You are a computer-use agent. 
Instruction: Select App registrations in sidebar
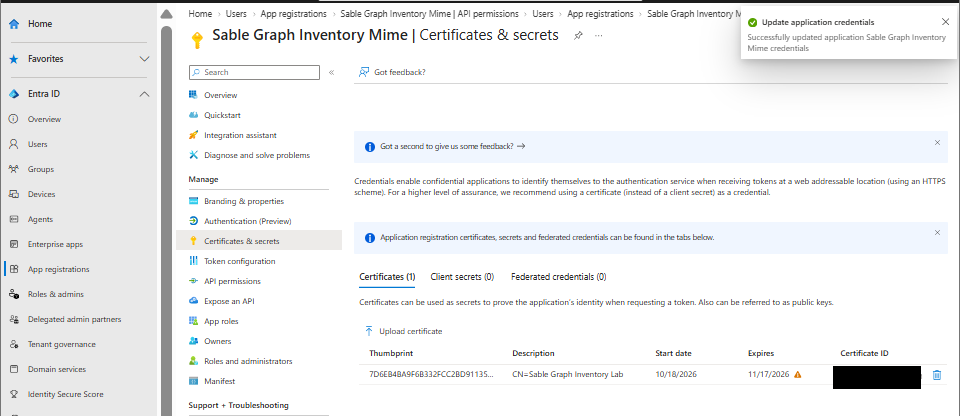coord(58,270)
